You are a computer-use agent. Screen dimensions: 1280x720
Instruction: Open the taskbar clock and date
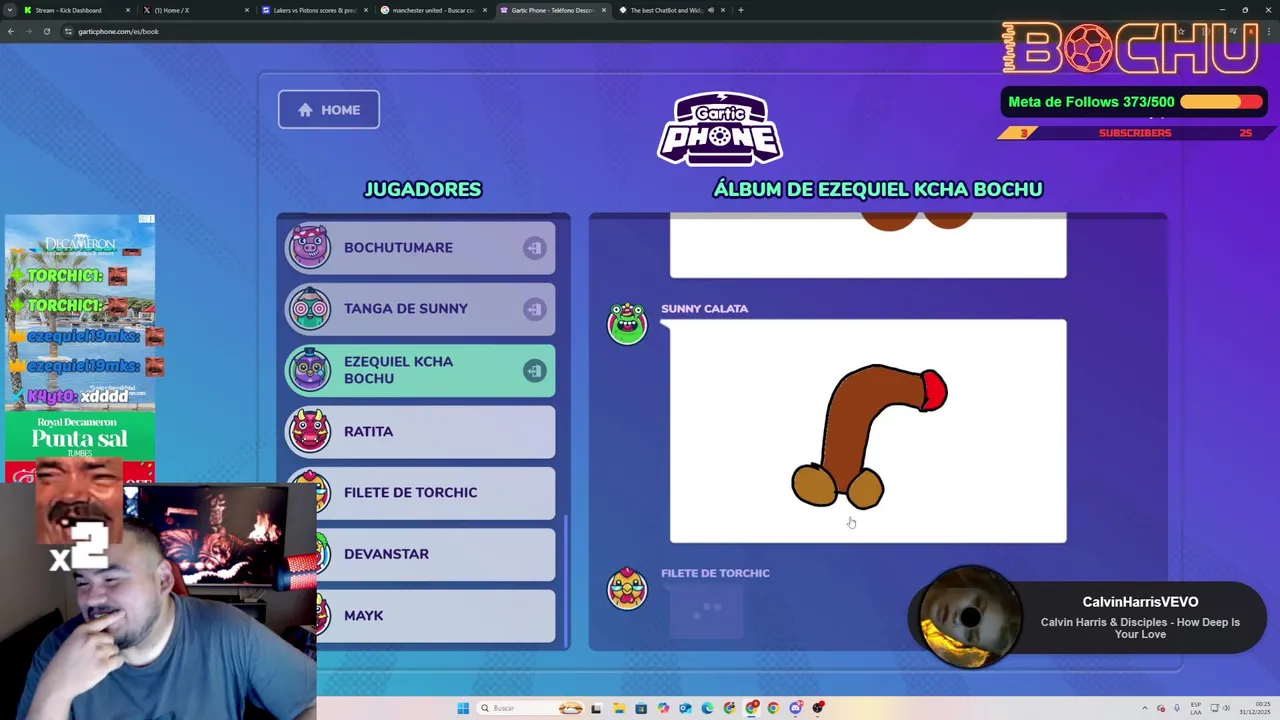(1255, 708)
